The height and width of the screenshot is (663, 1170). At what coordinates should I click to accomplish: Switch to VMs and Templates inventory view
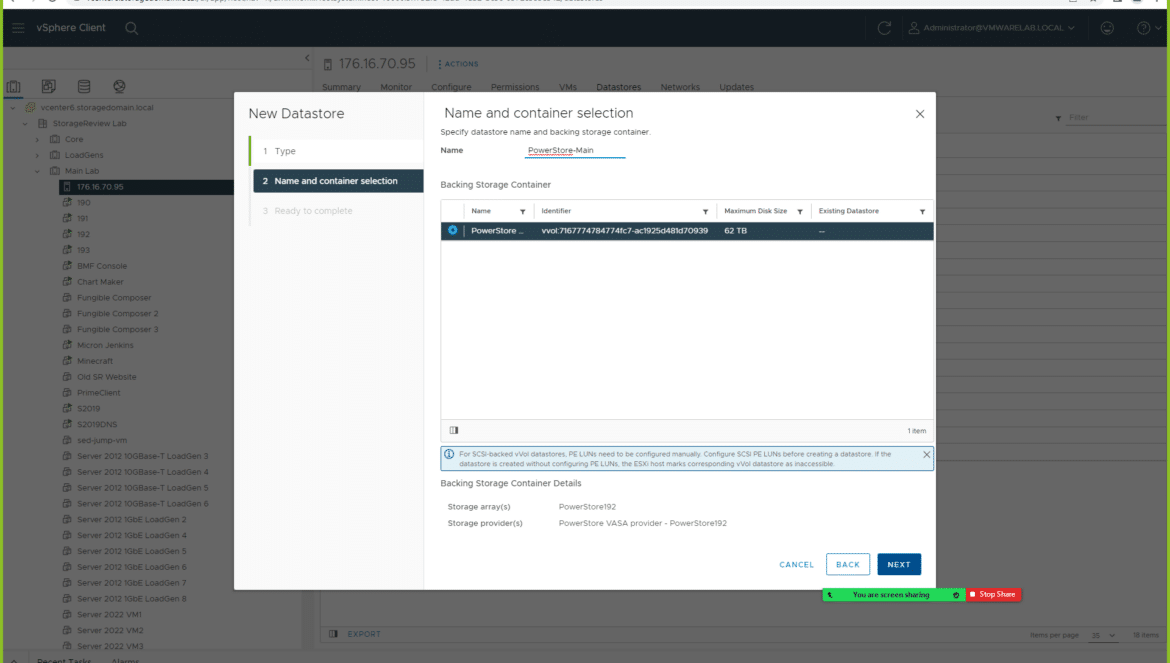pos(49,87)
